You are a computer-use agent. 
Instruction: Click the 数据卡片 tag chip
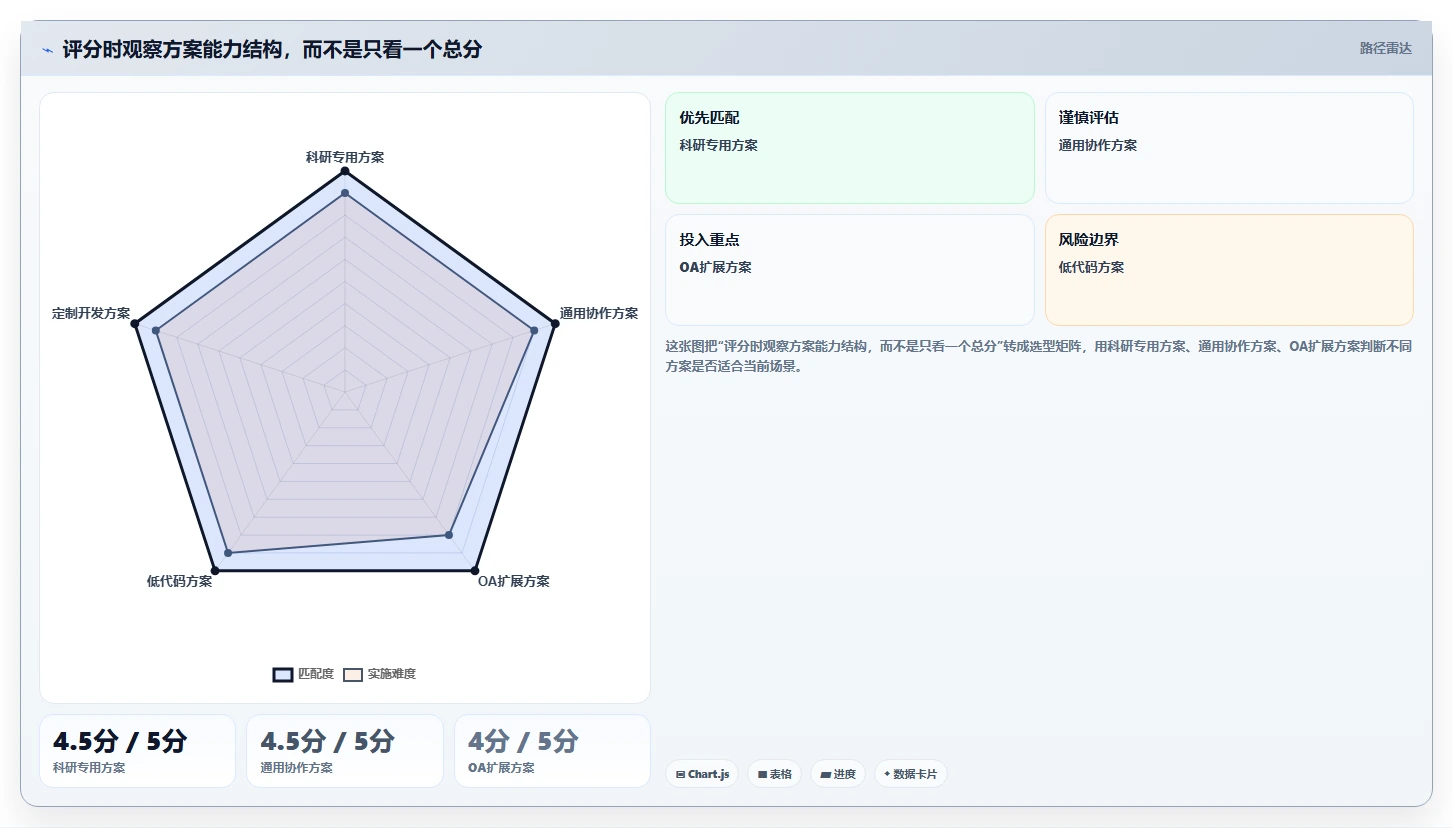click(x=910, y=774)
